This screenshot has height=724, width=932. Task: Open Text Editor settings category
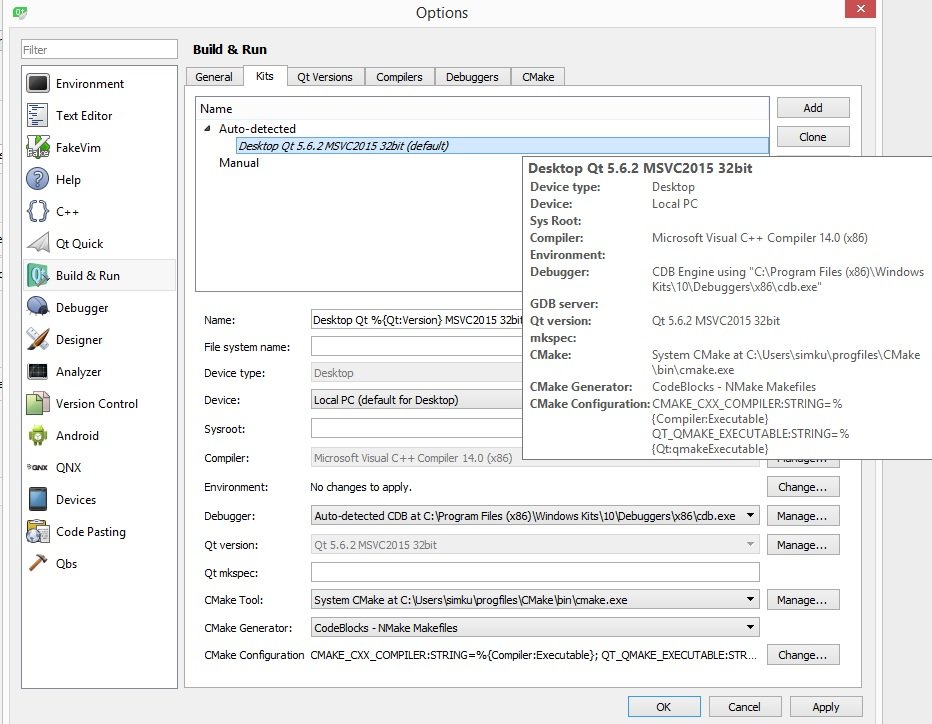tap(38, 116)
